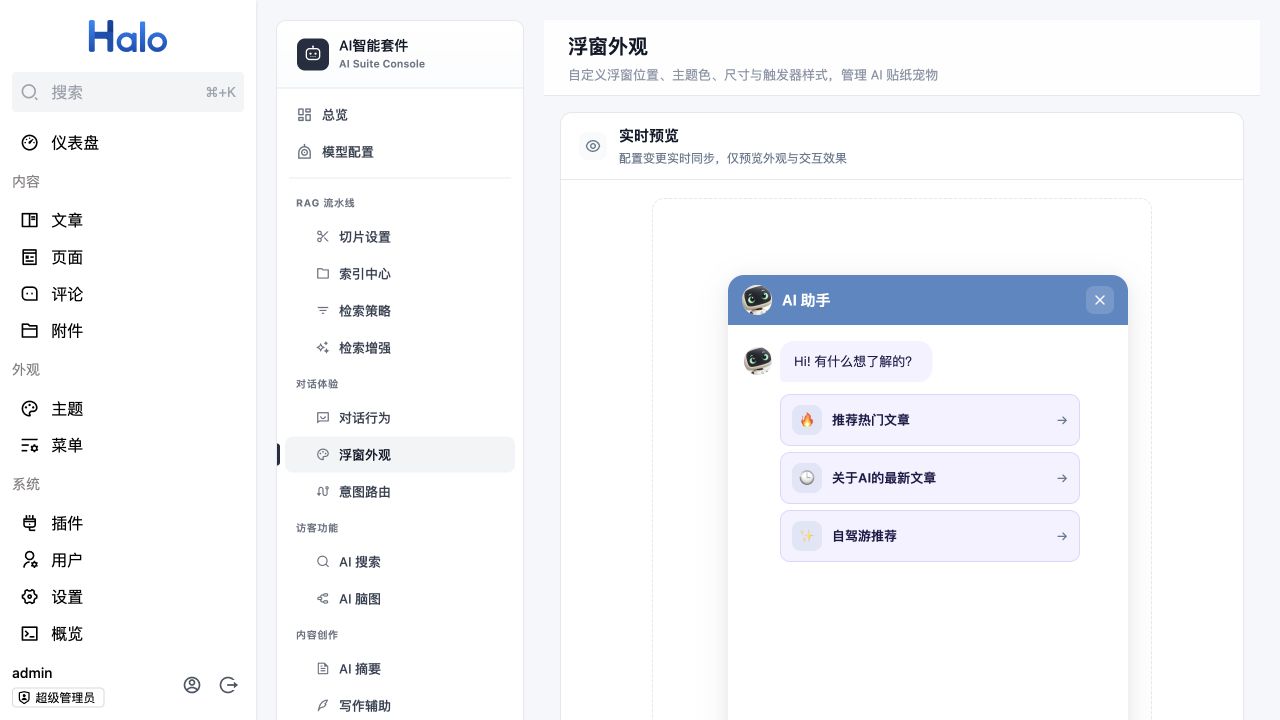Click the Halo logo

tap(128, 37)
